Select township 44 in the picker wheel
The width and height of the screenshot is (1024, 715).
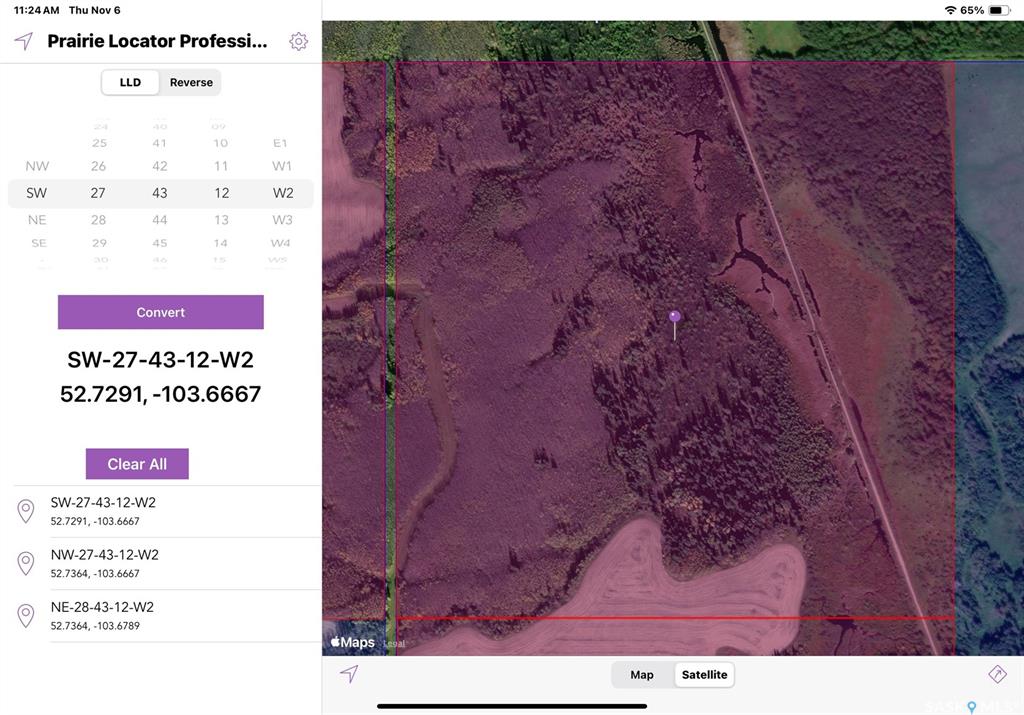click(160, 220)
